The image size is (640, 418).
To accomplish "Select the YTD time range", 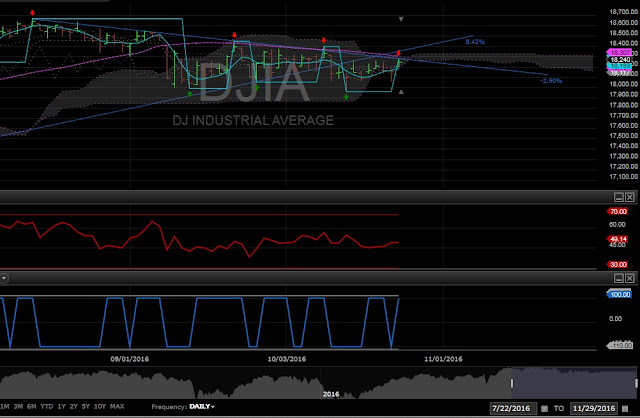I will 47,407.
